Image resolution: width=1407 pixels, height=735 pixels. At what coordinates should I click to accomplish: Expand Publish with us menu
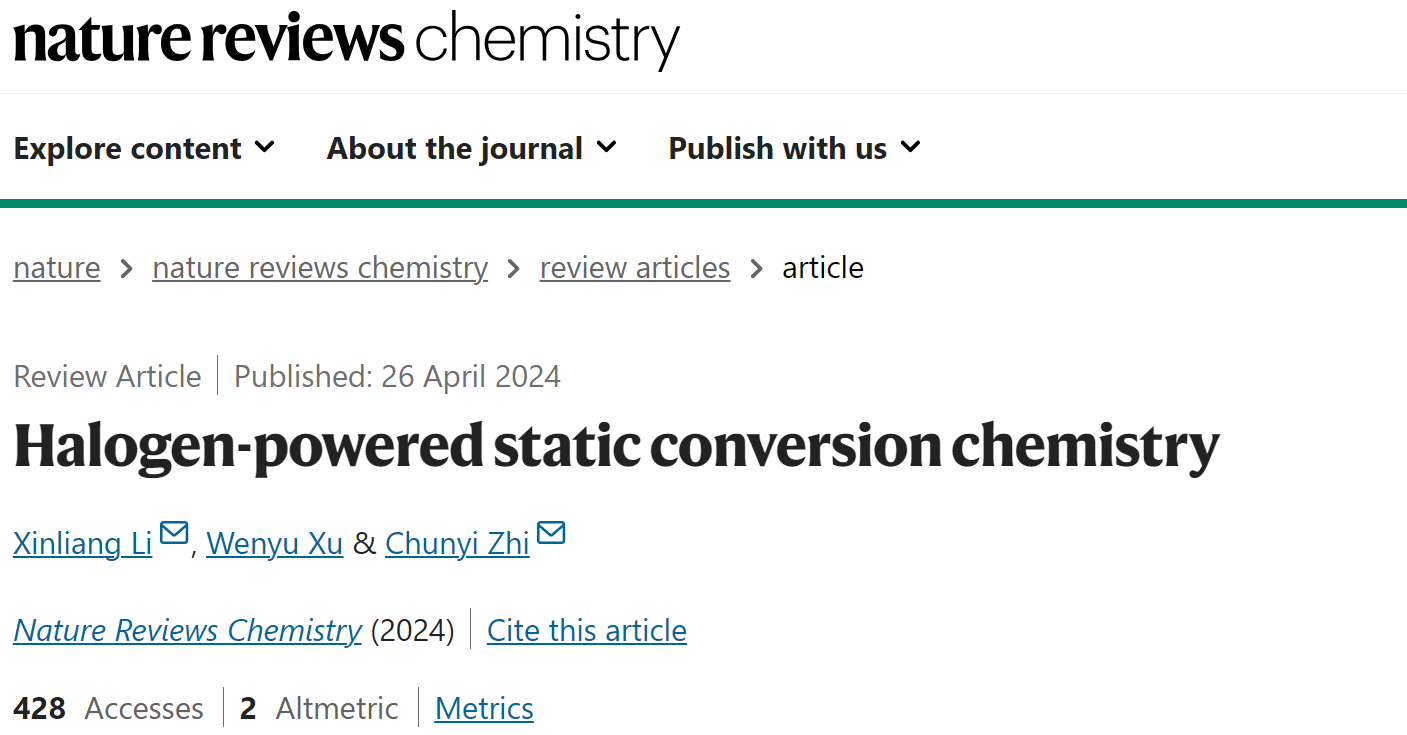795,148
